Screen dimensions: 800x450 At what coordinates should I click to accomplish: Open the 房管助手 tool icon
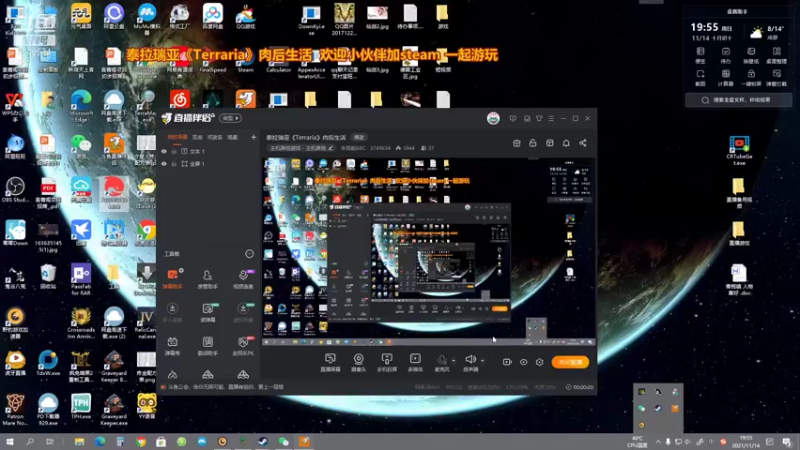pos(208,279)
